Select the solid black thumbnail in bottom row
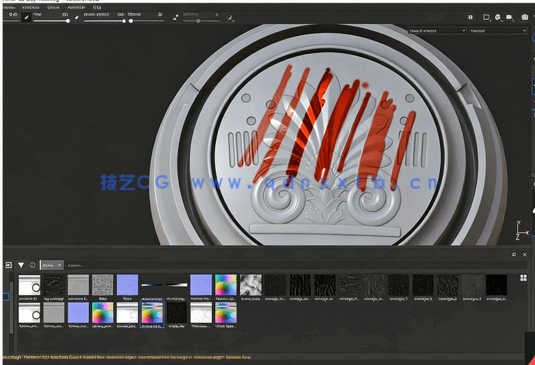The height and width of the screenshot is (365, 535). [177, 312]
